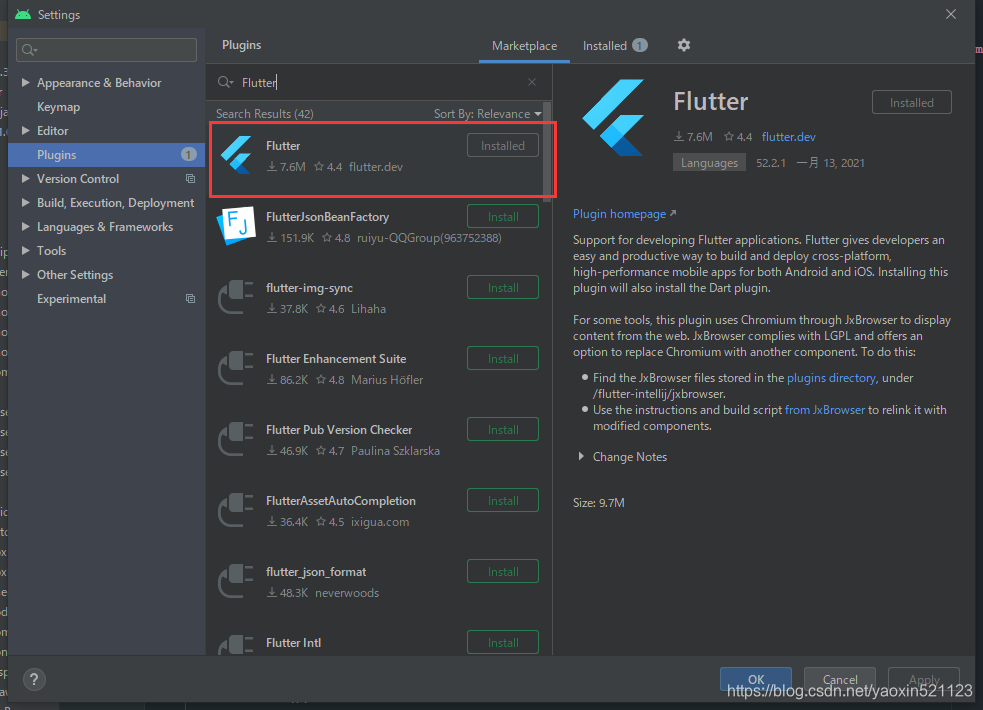Click the Flutter Enhancement Suite plug icon
The width and height of the screenshot is (983, 710).
(x=236, y=368)
